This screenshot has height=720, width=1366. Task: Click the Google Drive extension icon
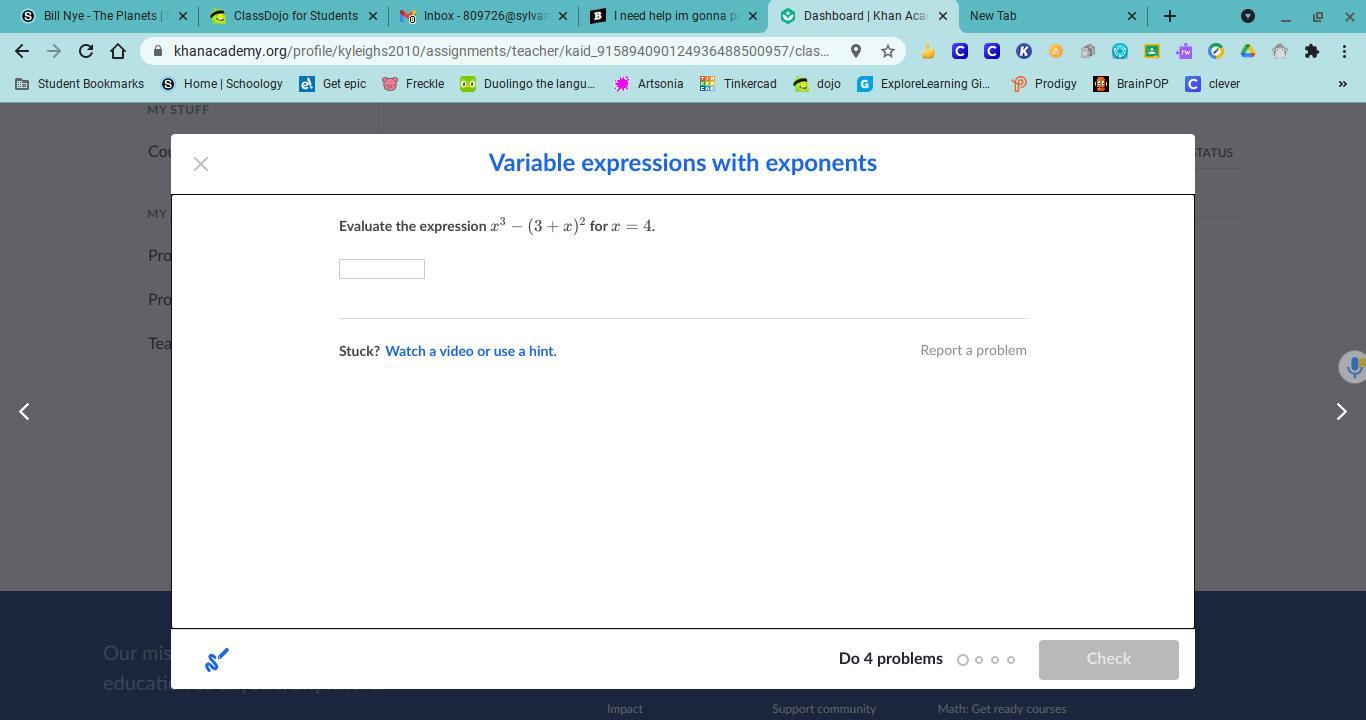(x=1248, y=51)
